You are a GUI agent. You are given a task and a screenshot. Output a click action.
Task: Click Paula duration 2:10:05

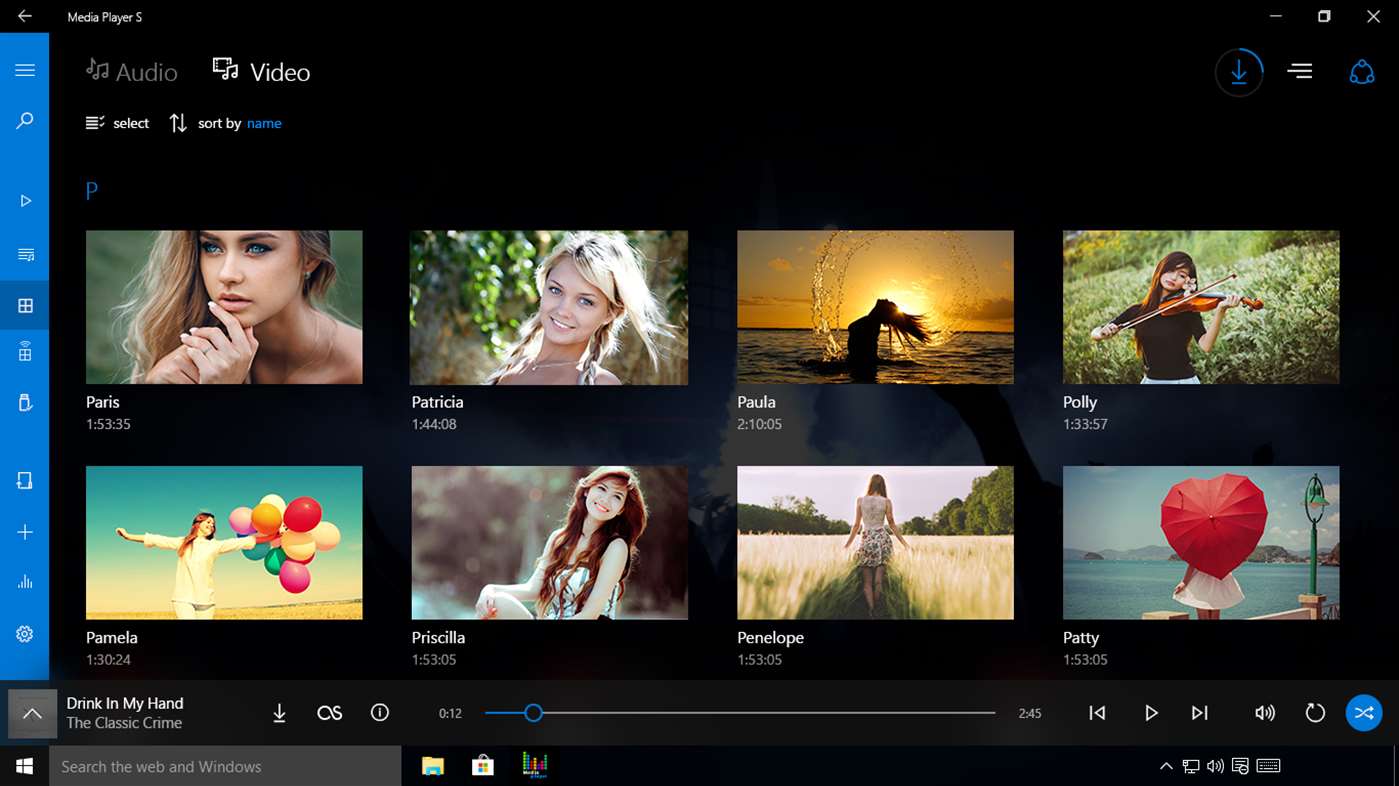(x=760, y=424)
